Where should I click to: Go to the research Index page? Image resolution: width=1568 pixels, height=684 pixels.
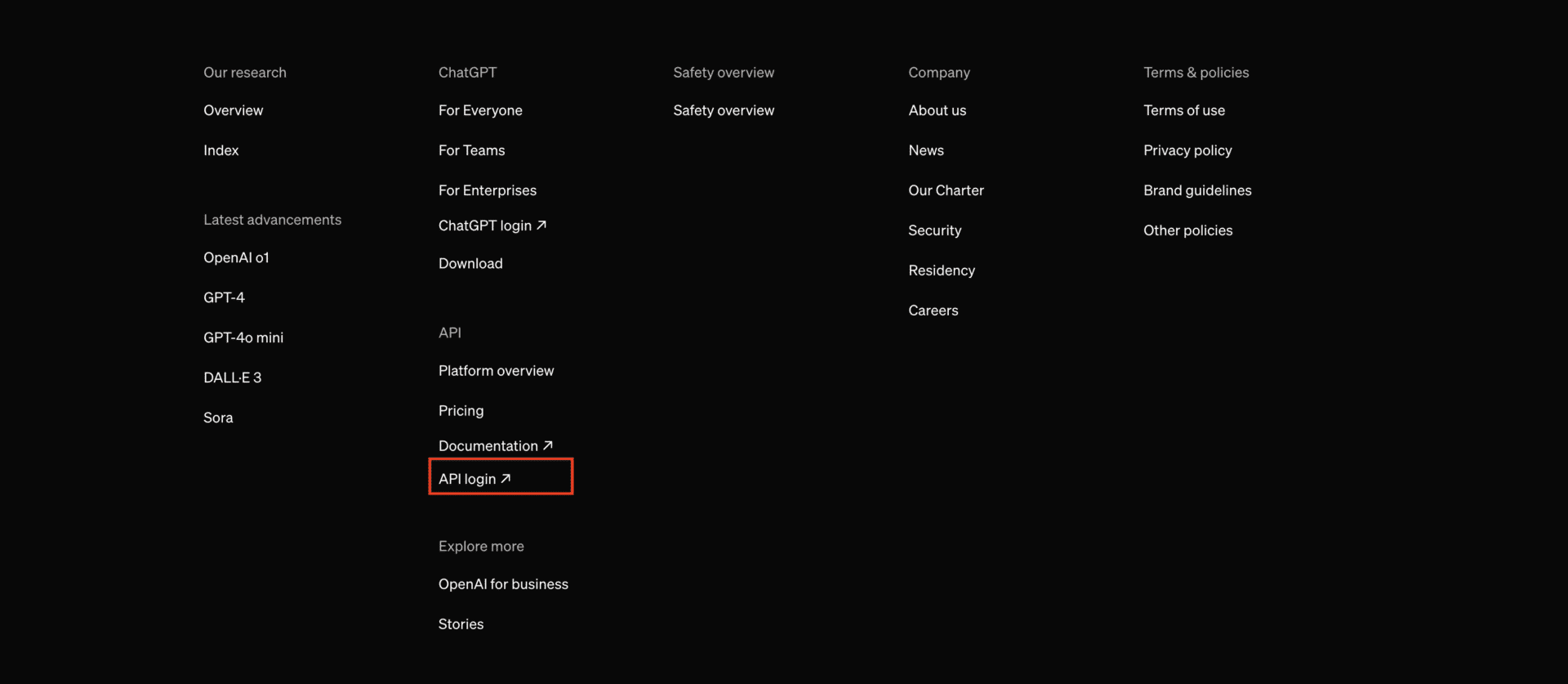(220, 150)
